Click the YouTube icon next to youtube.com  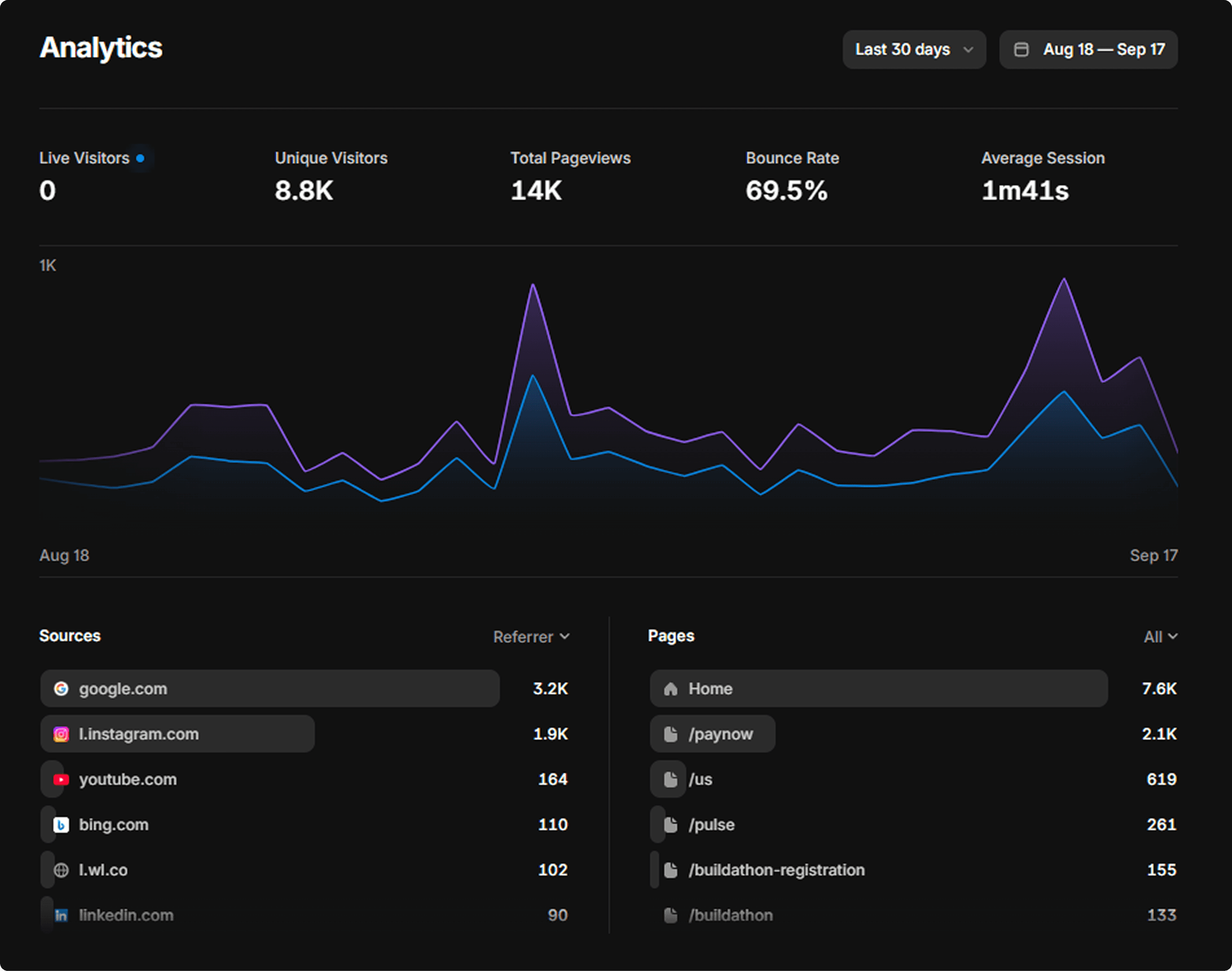[x=61, y=779]
